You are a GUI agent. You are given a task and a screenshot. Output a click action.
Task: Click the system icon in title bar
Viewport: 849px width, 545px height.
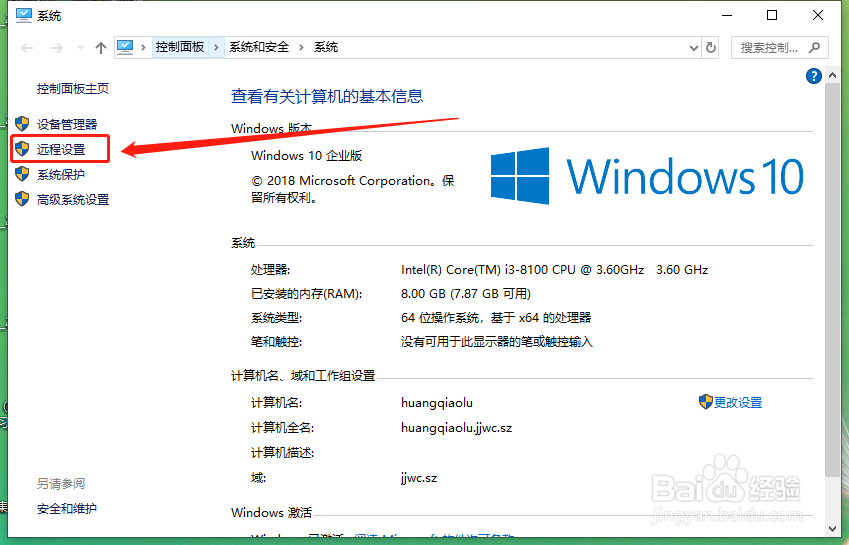click(x=24, y=15)
